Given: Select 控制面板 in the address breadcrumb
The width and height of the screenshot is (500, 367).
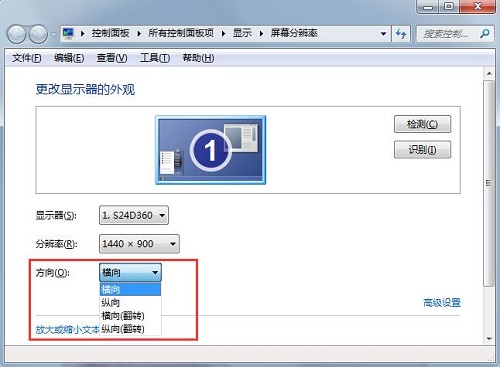Looking at the screenshot, I should (x=110, y=33).
